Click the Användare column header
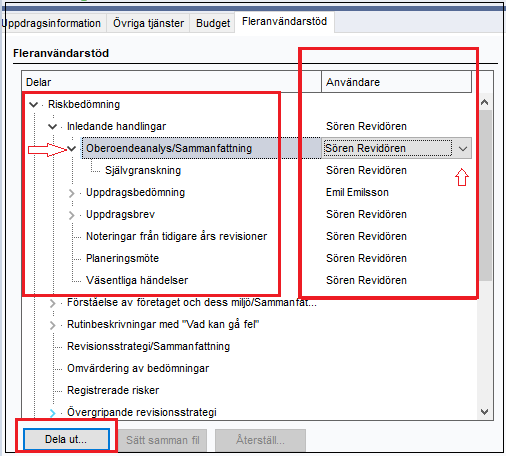This screenshot has width=506, height=456. pos(396,82)
